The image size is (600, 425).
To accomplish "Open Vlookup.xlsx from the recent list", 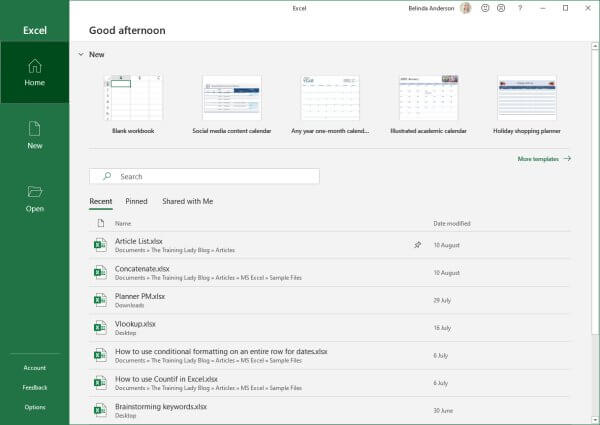I will point(329,328).
